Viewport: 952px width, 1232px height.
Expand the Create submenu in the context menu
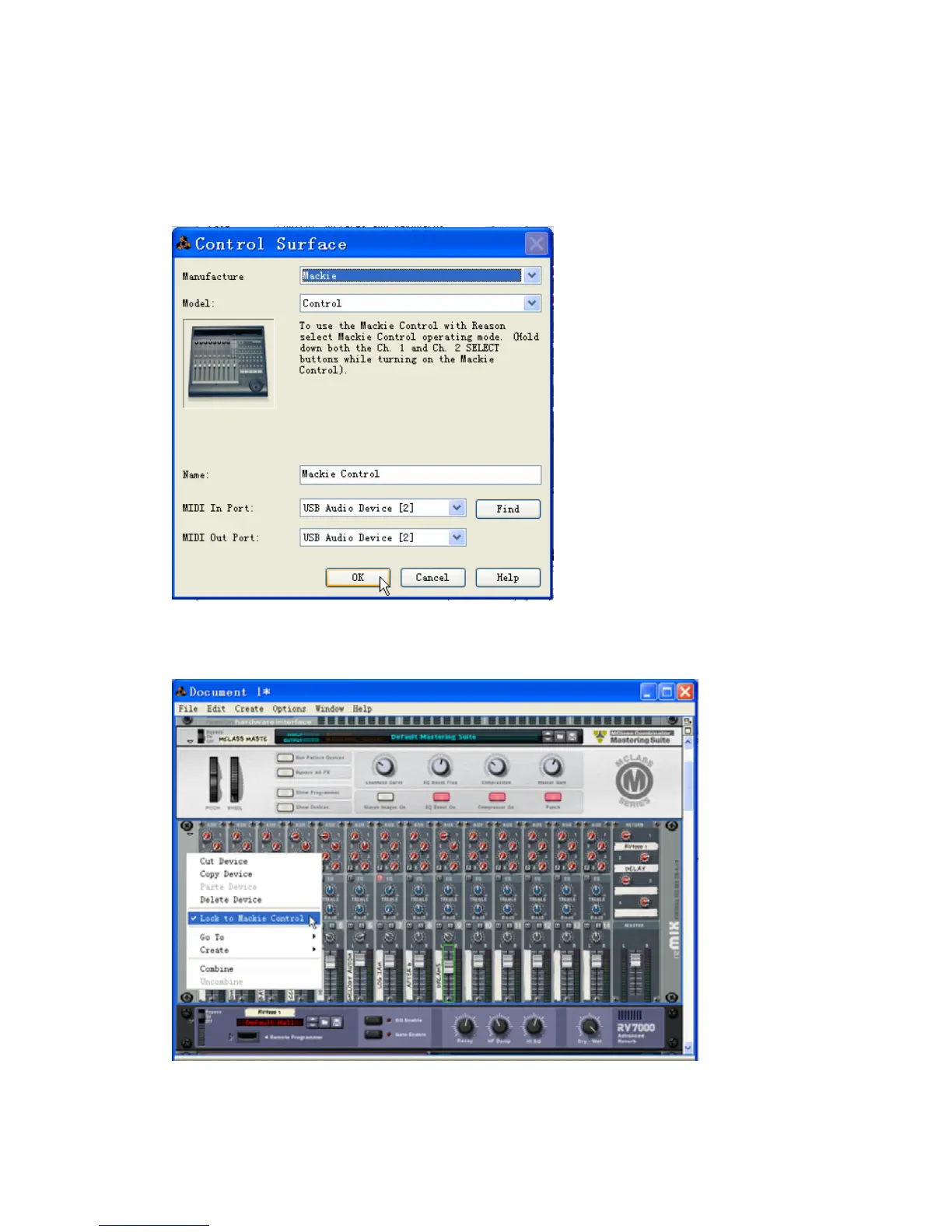[x=254, y=950]
